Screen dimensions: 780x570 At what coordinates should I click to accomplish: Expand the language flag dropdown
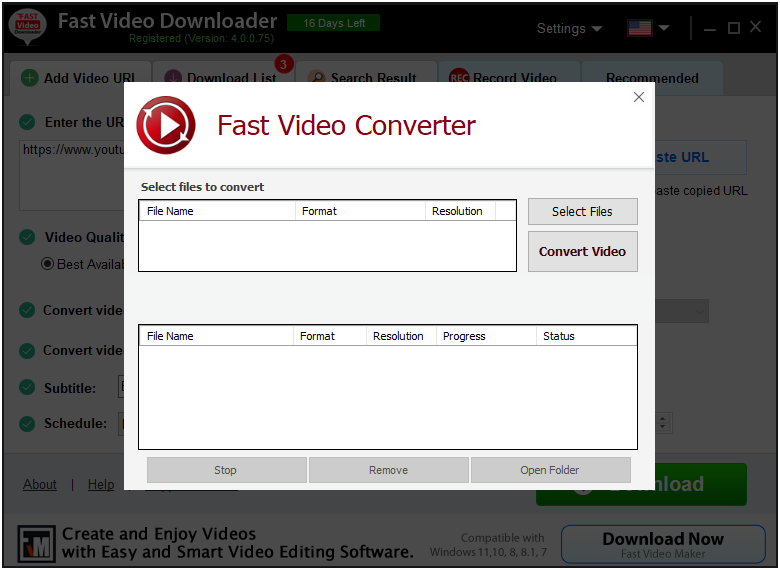[x=648, y=28]
